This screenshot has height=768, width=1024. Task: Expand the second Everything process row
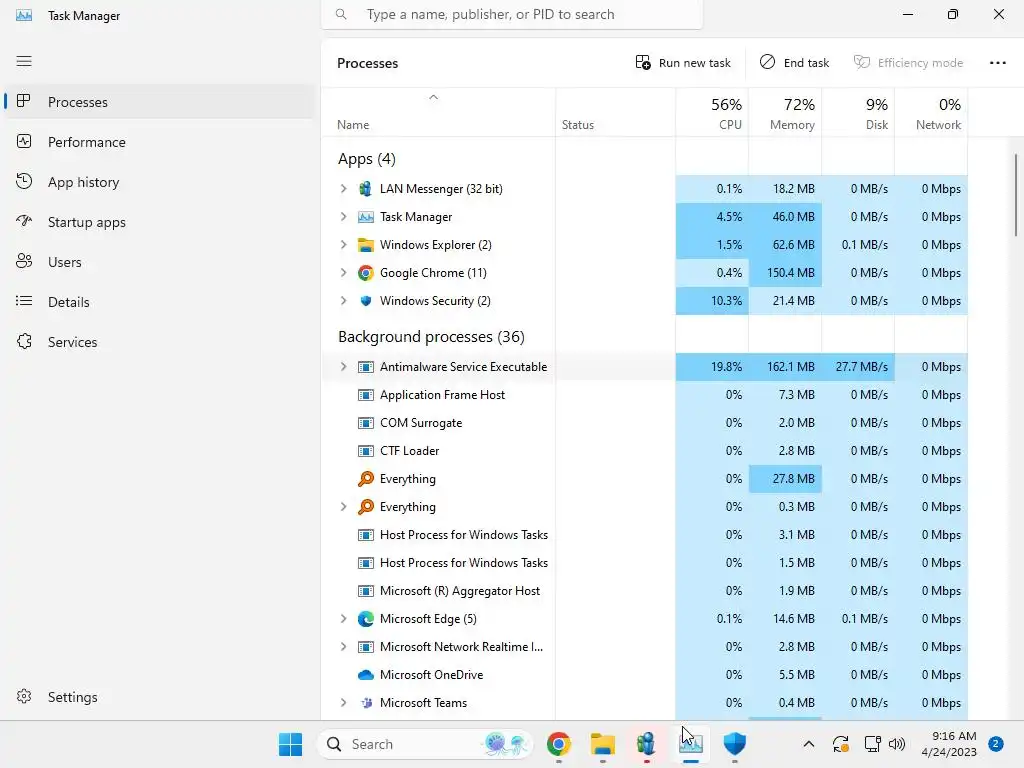[344, 507]
